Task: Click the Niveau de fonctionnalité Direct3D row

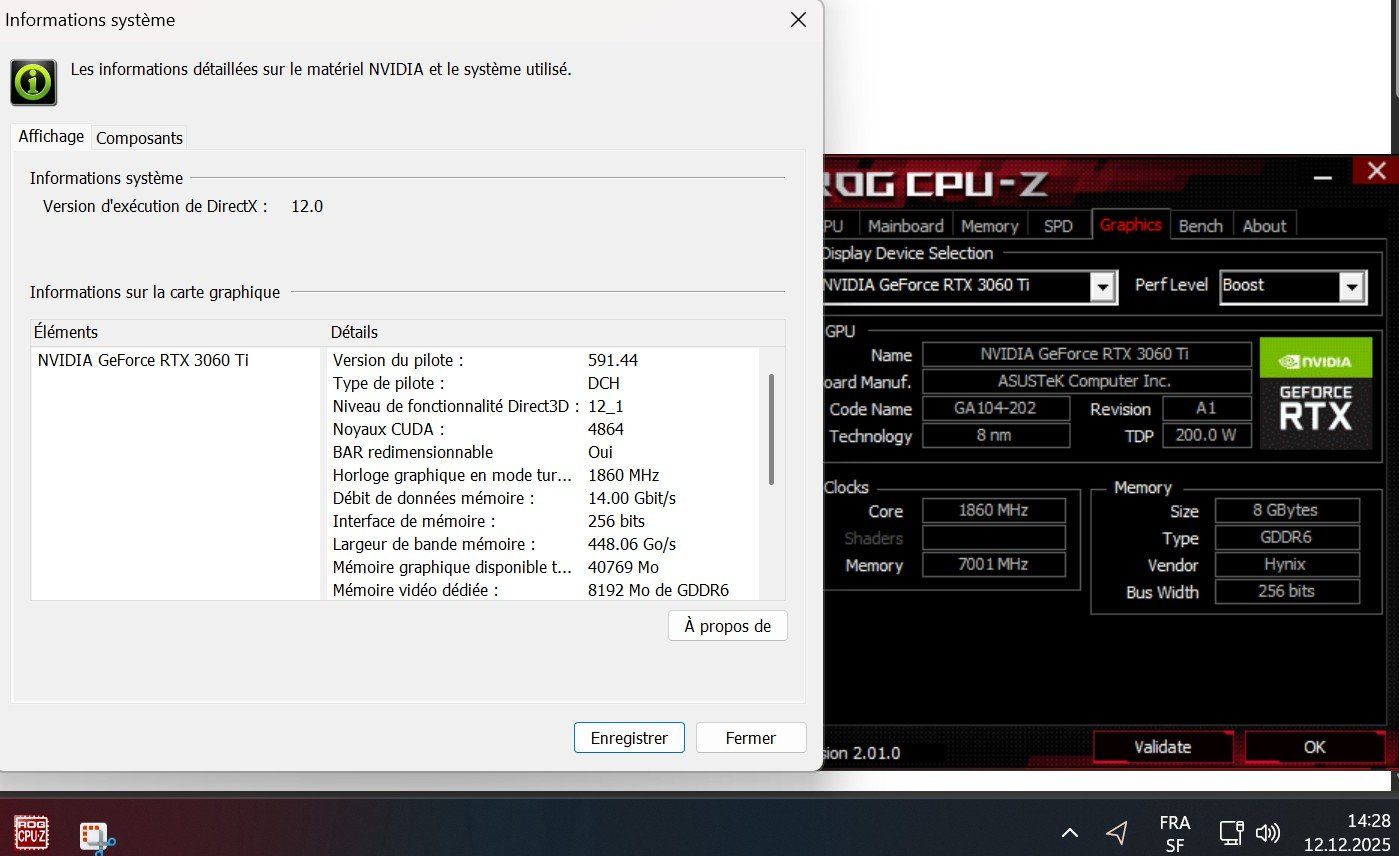Action: (x=544, y=406)
